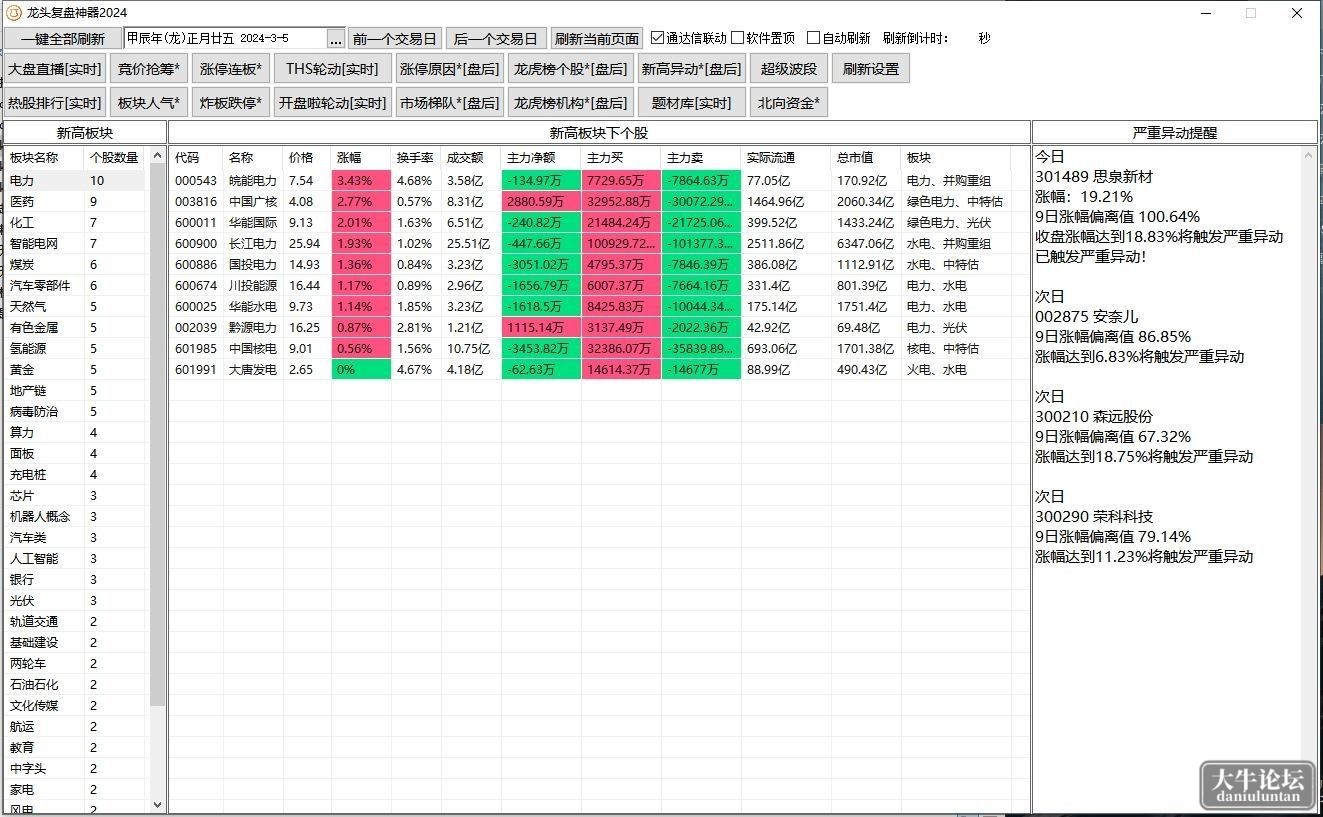Open the 涨停原因*[盘后] tab
The height and width of the screenshot is (817, 1323).
tap(449, 69)
